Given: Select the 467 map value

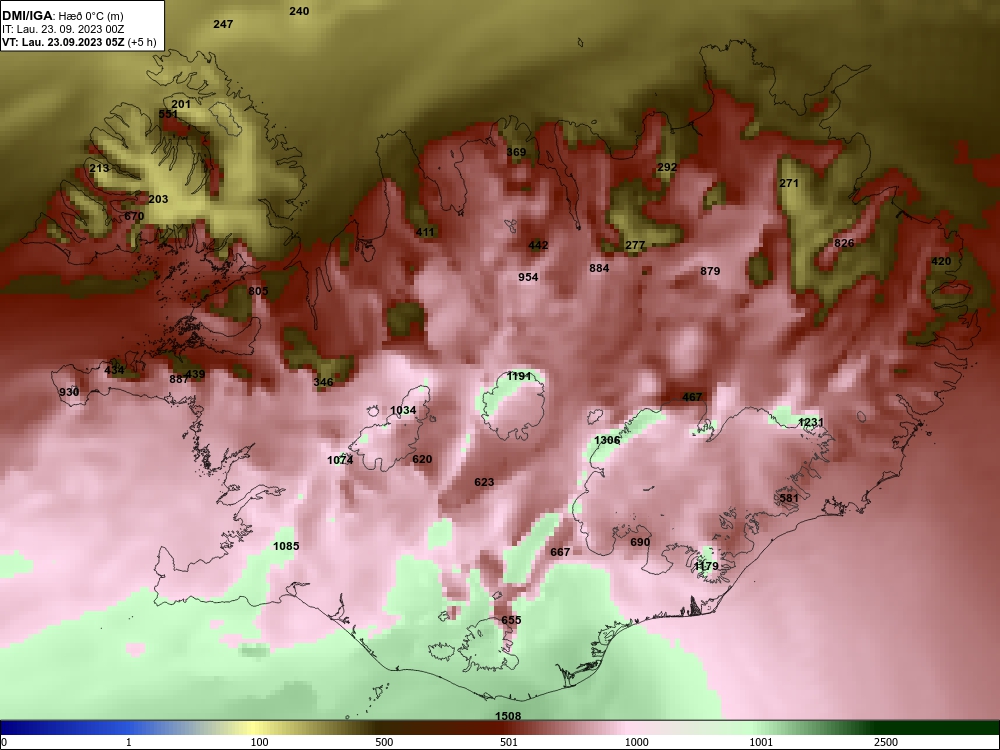Looking at the screenshot, I should pyautogui.click(x=692, y=397).
